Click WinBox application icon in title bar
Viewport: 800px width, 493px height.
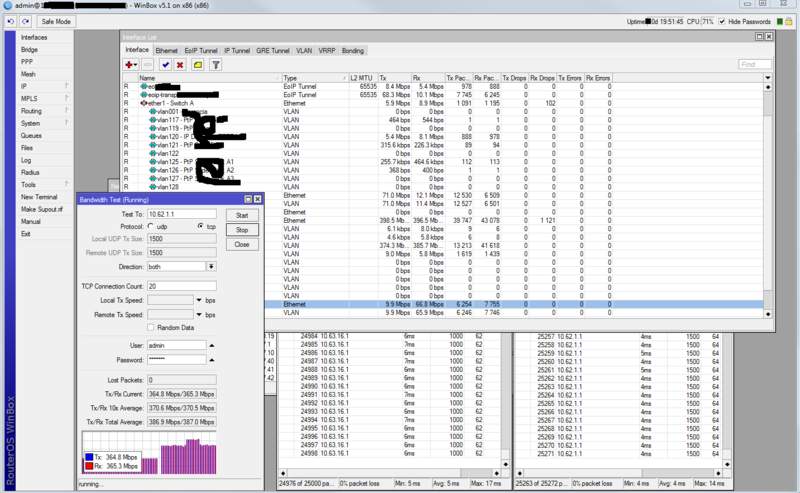coord(8,5)
